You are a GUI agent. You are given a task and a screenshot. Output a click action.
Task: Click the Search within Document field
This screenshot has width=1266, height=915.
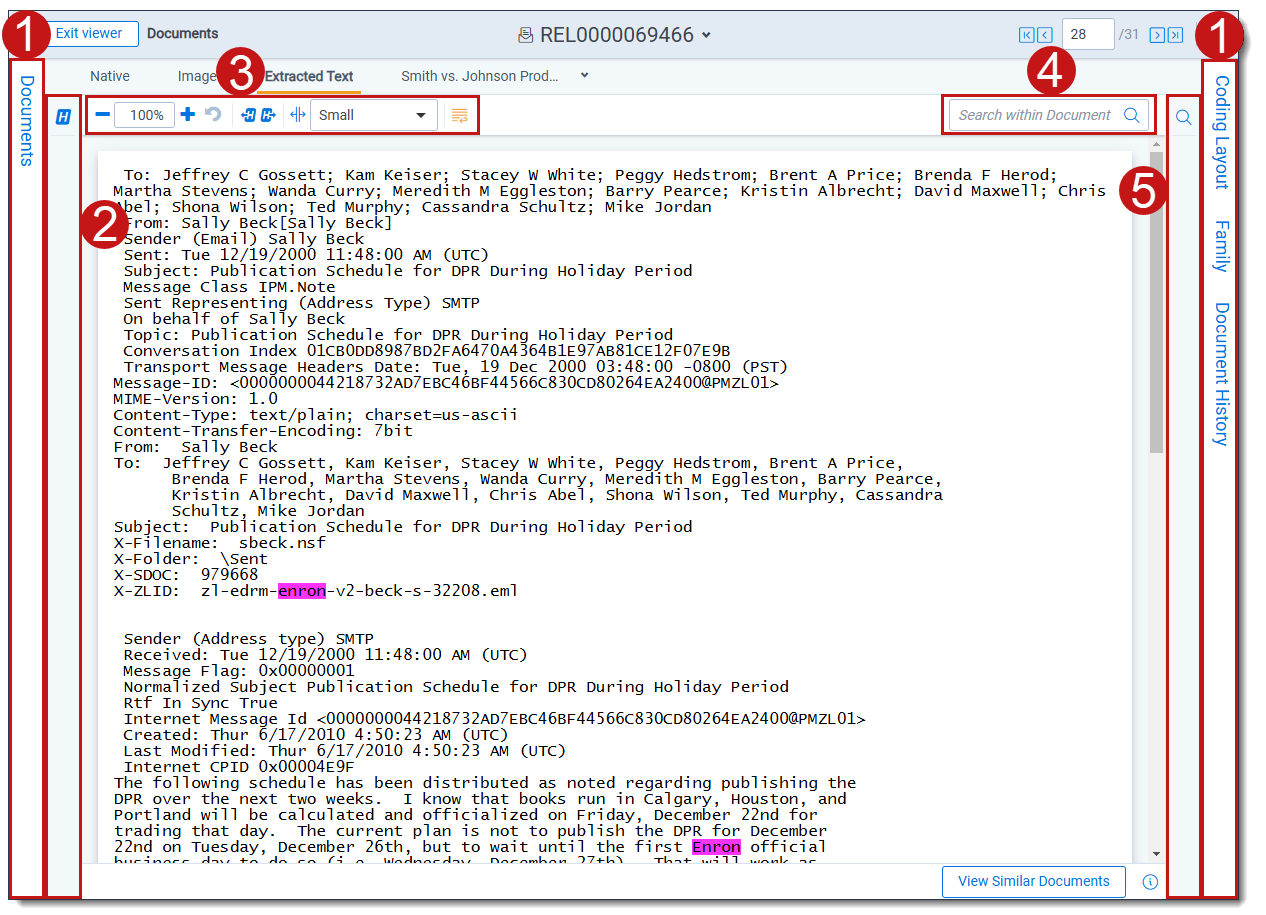(1048, 115)
